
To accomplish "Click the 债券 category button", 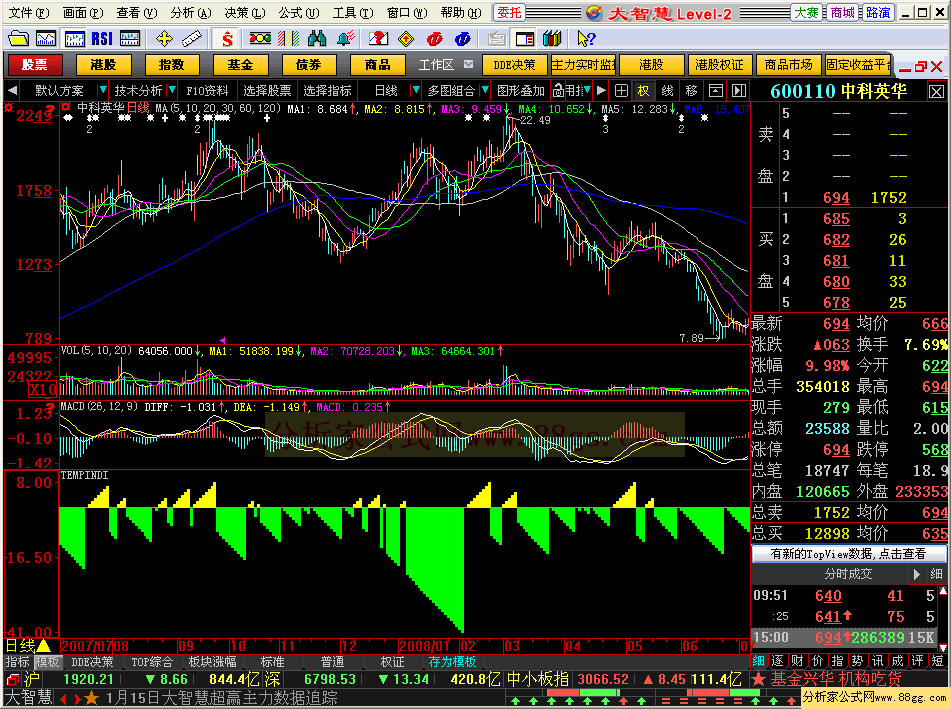I will click(309, 64).
